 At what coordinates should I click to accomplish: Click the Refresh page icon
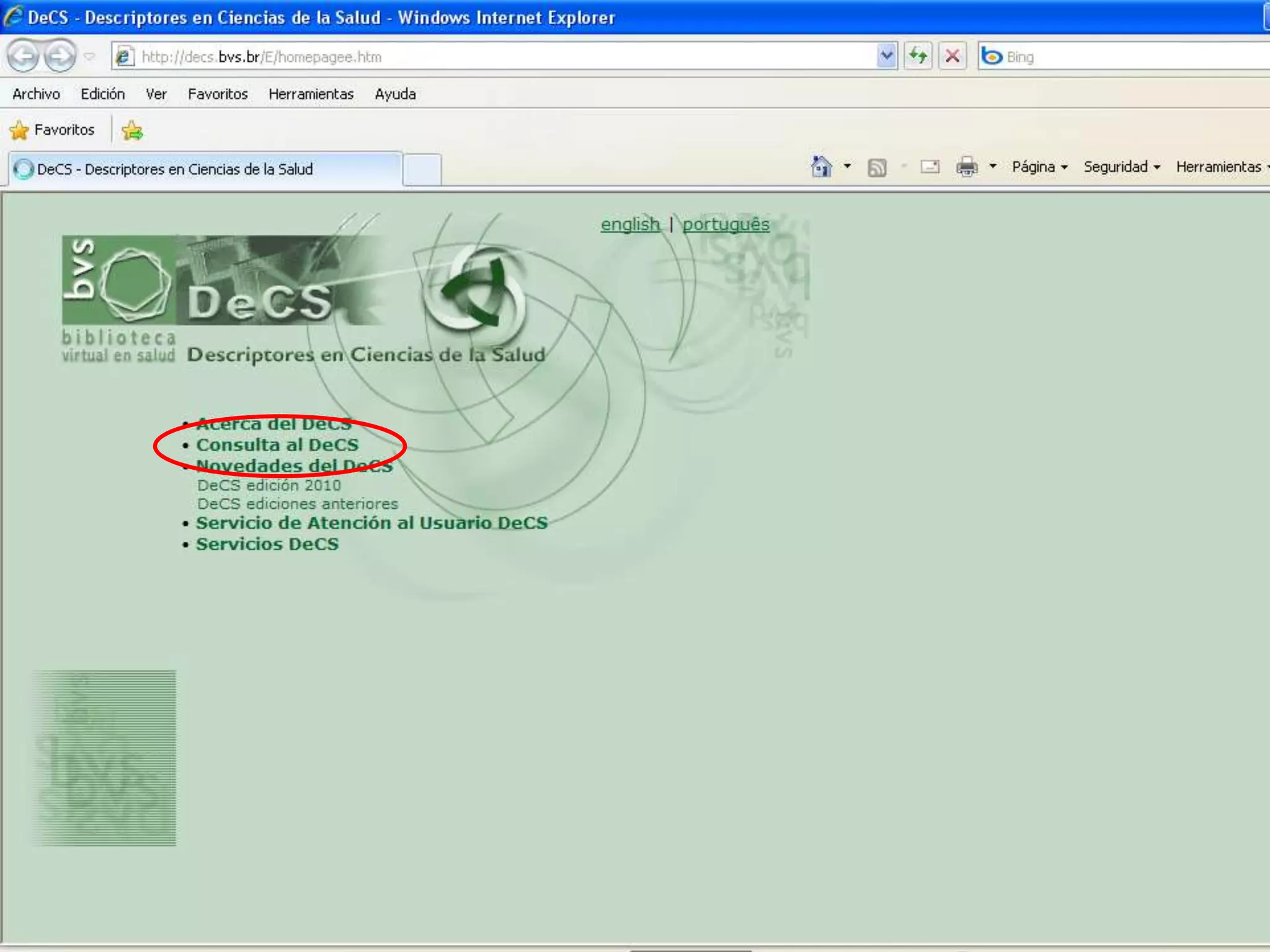(x=918, y=56)
